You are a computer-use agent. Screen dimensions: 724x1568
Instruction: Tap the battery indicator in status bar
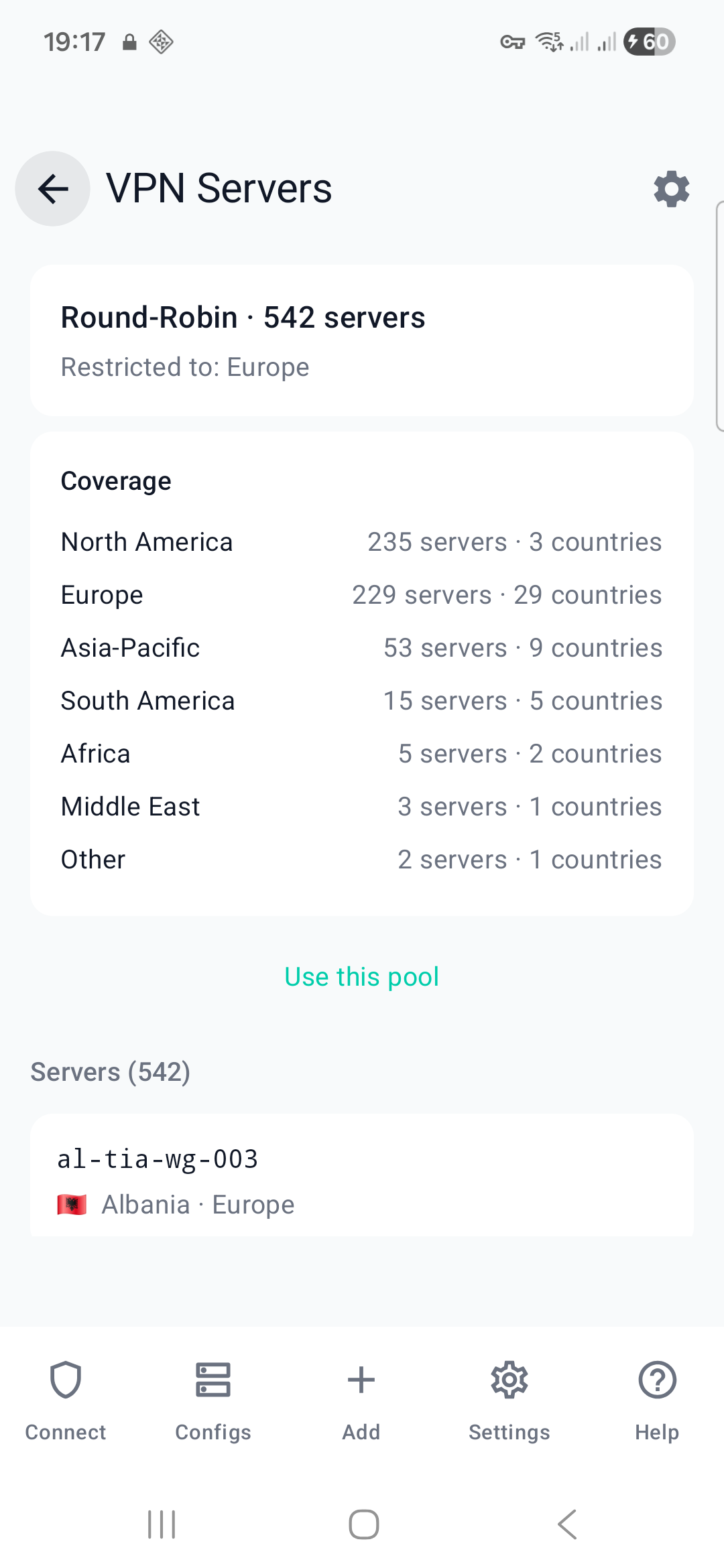649,42
